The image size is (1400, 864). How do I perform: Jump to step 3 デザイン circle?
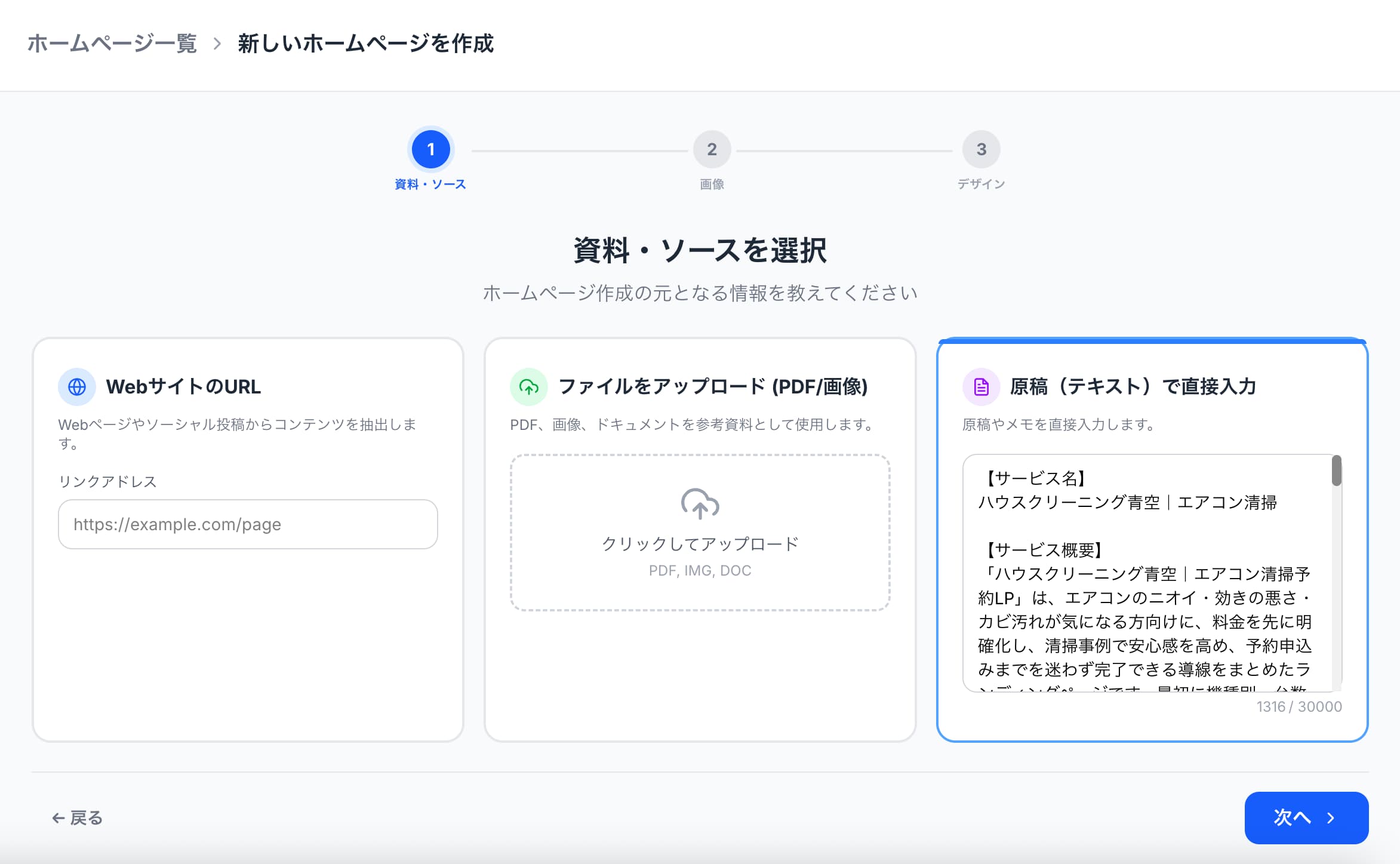click(981, 149)
